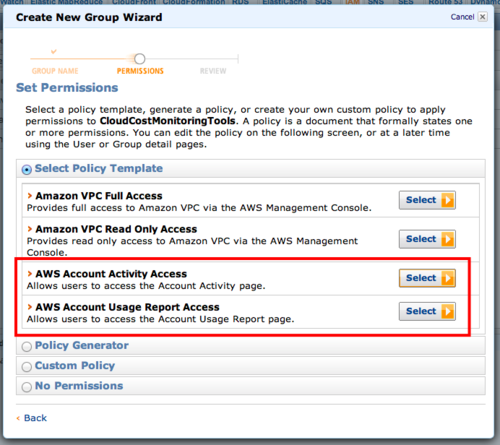
Task: Click the Cancel link
Action: point(462,17)
